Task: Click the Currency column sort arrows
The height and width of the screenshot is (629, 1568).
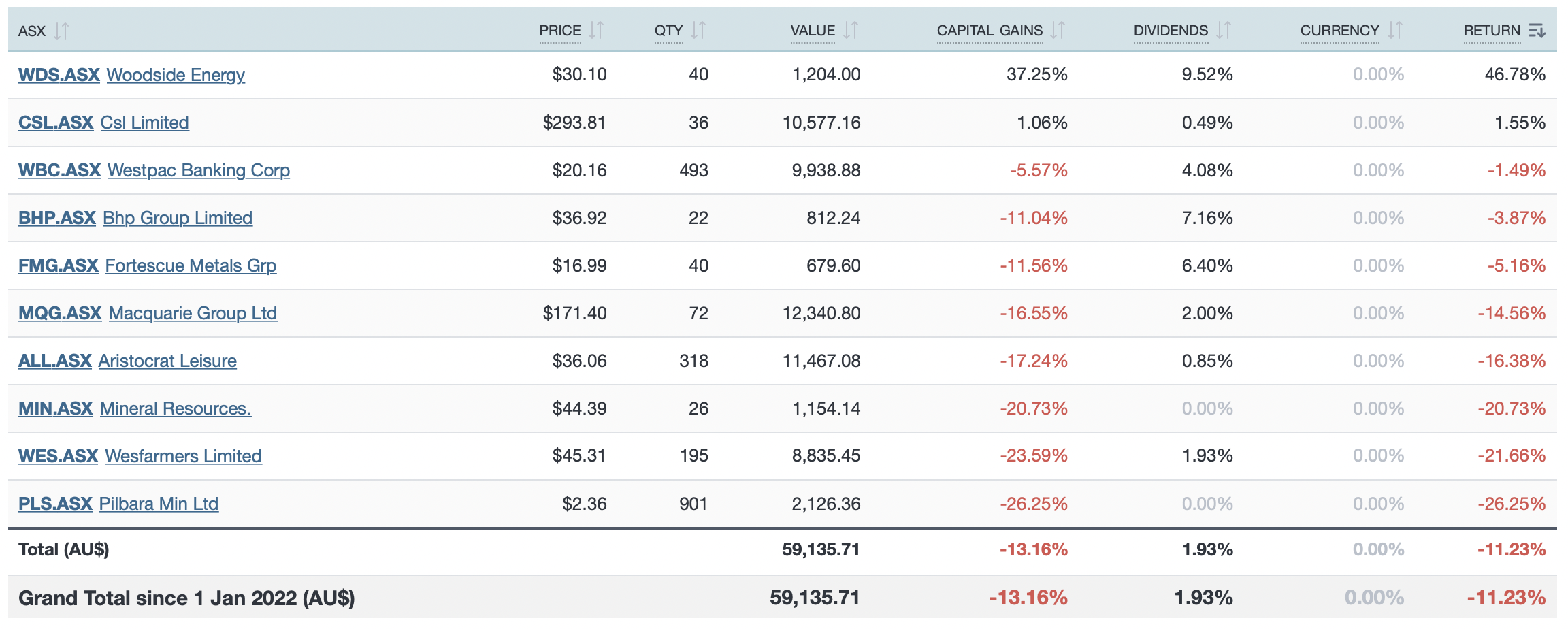Action: 1395,31
